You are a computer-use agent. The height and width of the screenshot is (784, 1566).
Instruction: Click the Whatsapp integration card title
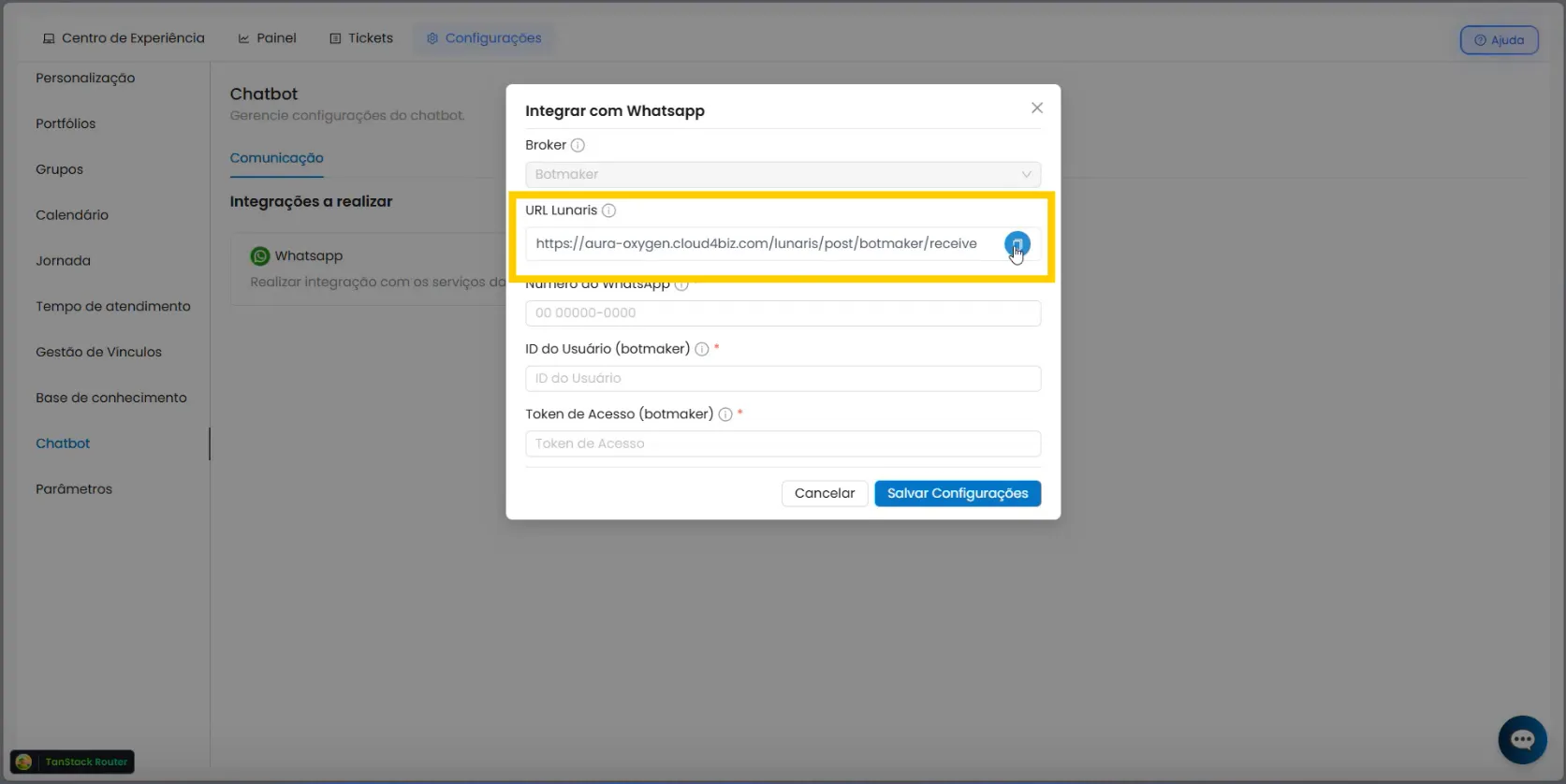click(309, 256)
